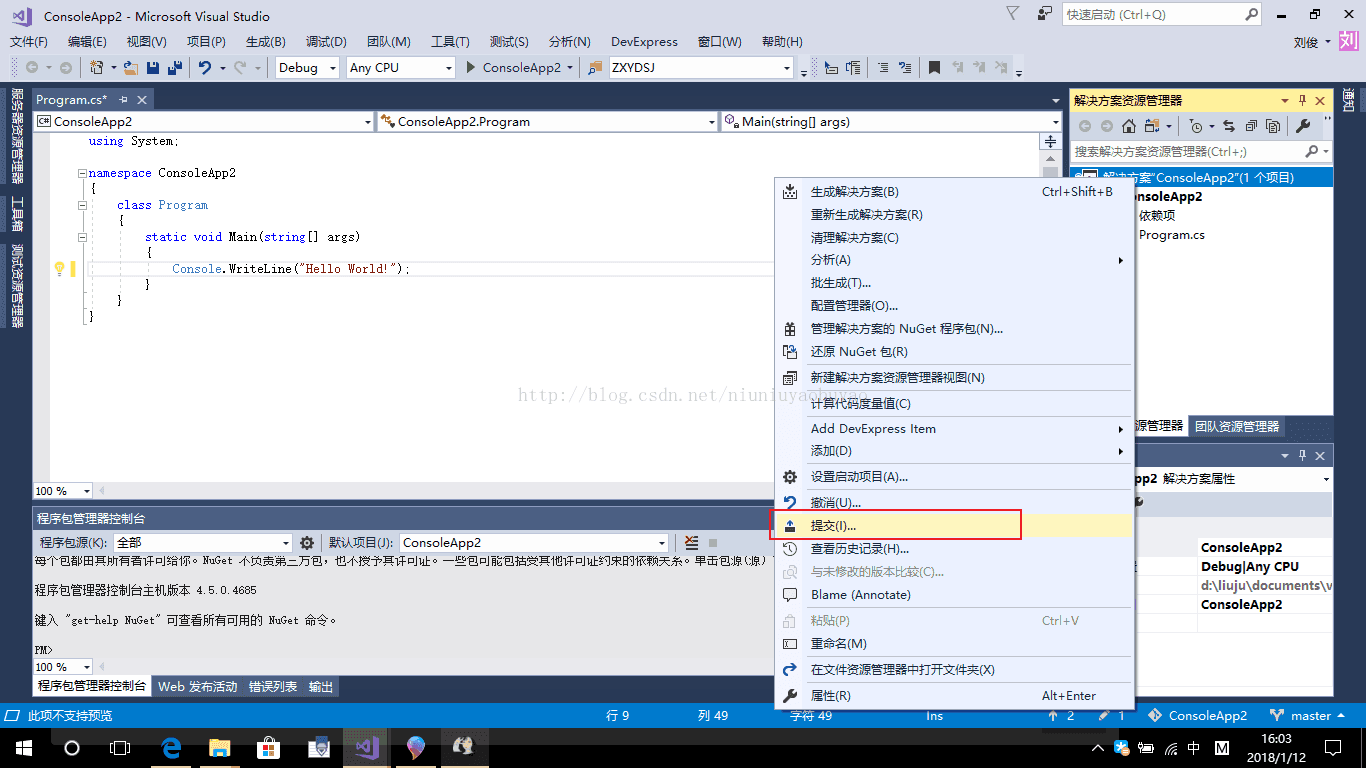Expand the 100% editor zoom dropdown
Screen dimensions: 1366x768
(x=87, y=491)
